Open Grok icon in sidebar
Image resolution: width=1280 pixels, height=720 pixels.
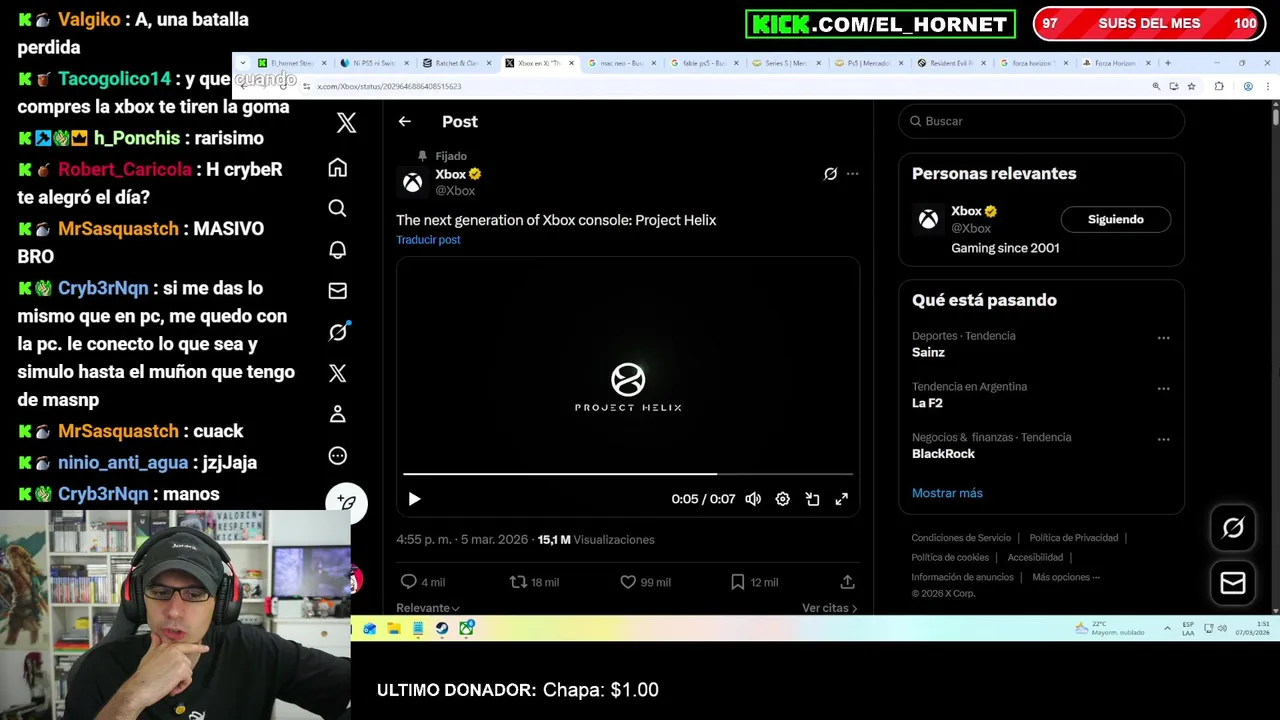pyautogui.click(x=338, y=332)
